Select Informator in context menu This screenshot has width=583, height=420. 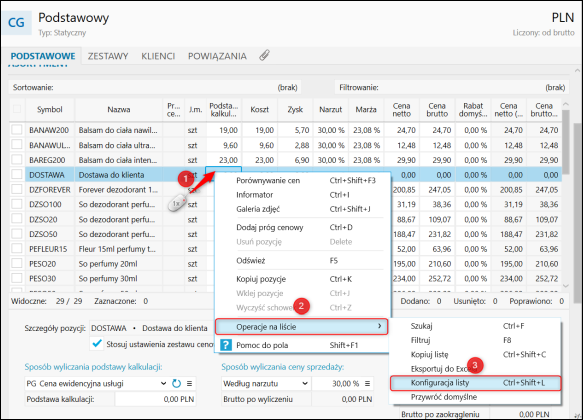(303, 195)
